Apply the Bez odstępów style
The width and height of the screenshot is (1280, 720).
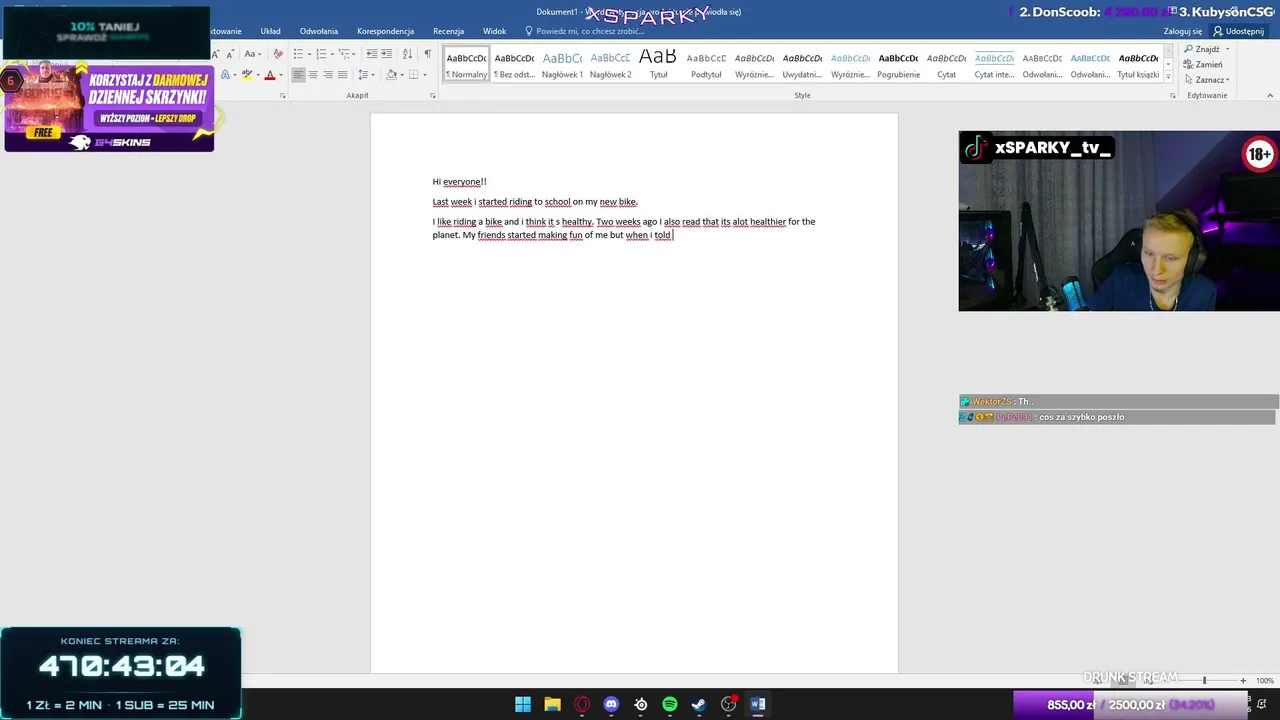click(x=514, y=64)
